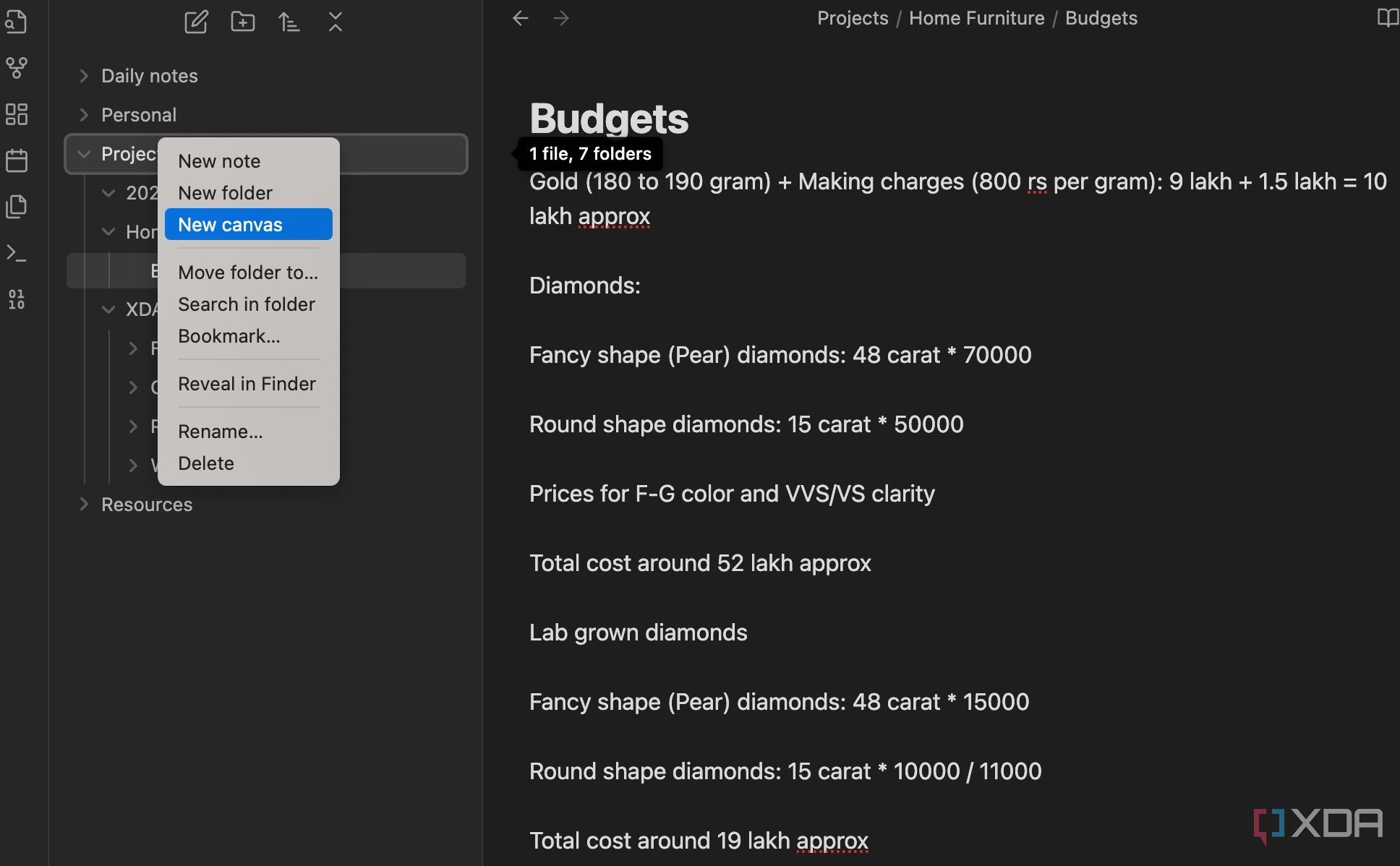Image resolution: width=1400 pixels, height=866 pixels.
Task: Click 'Move folder to...' option
Action: 248,271
